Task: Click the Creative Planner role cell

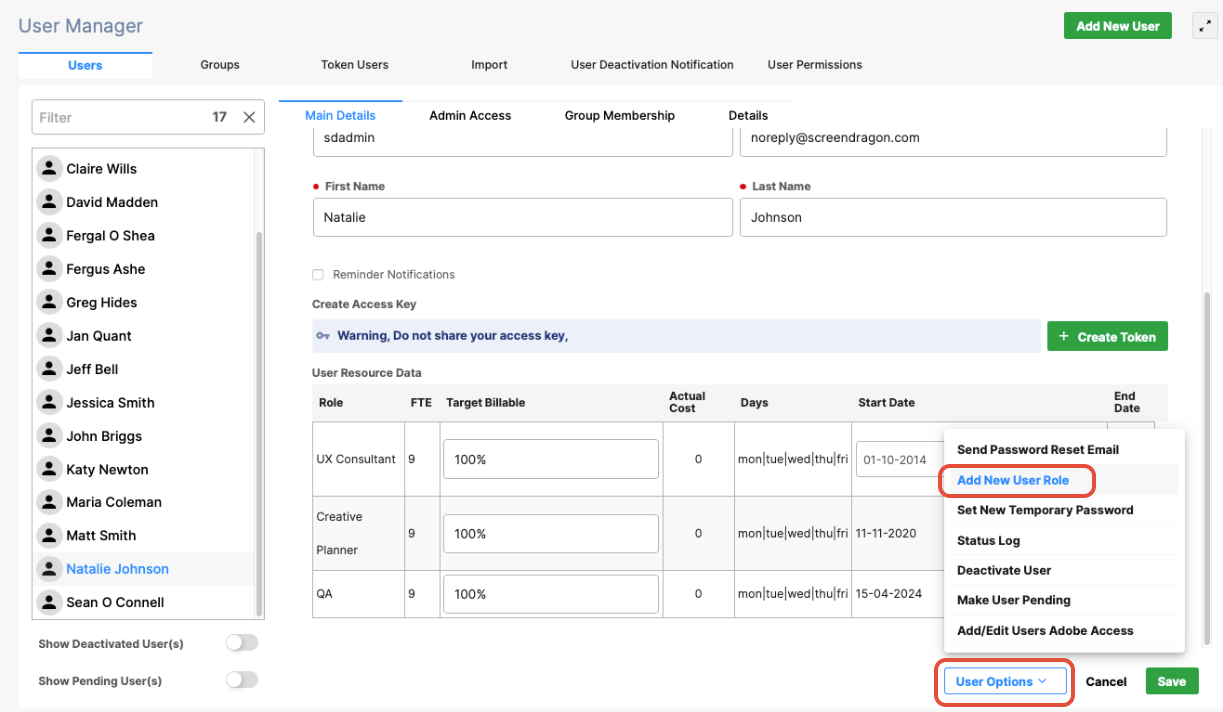Action: pyautogui.click(x=358, y=533)
